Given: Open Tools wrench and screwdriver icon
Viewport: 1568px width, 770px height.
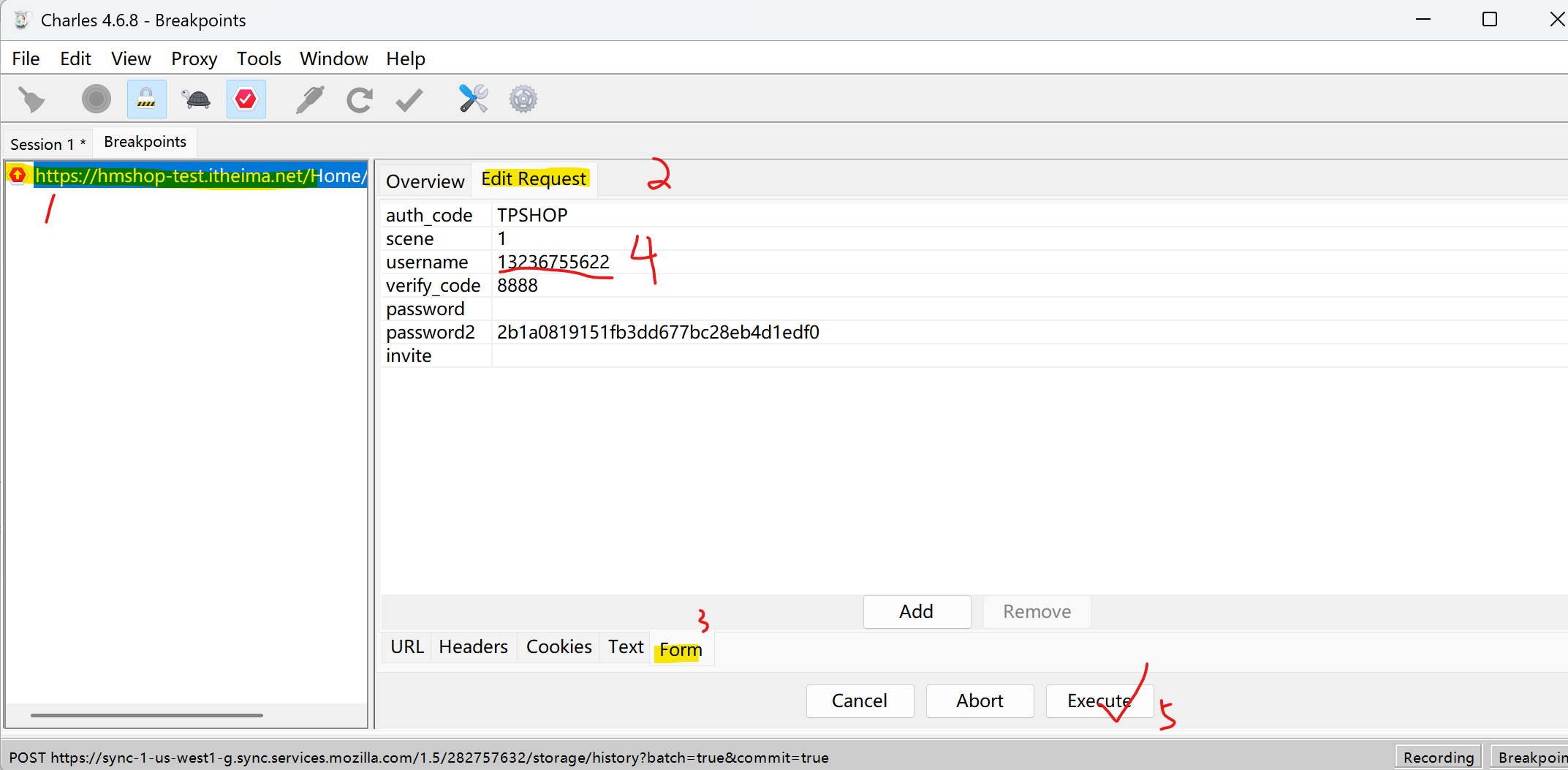Looking at the screenshot, I should coord(473,99).
